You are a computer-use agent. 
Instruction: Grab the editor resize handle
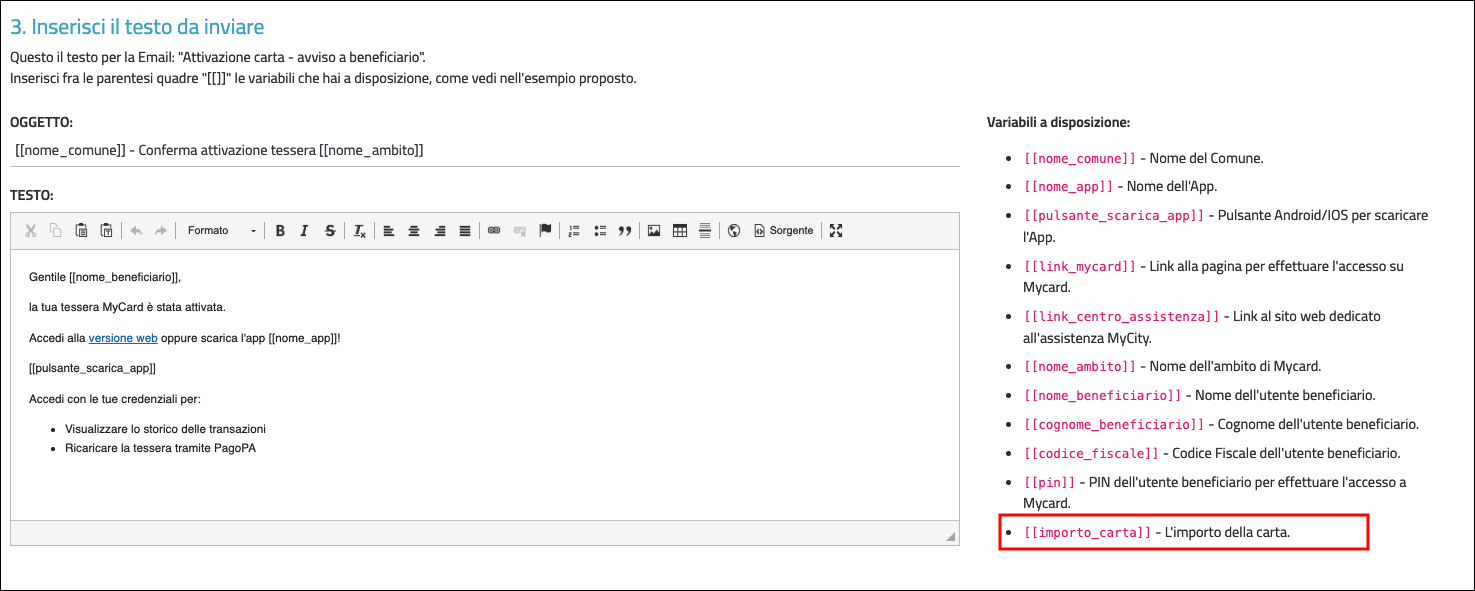click(x=950, y=537)
